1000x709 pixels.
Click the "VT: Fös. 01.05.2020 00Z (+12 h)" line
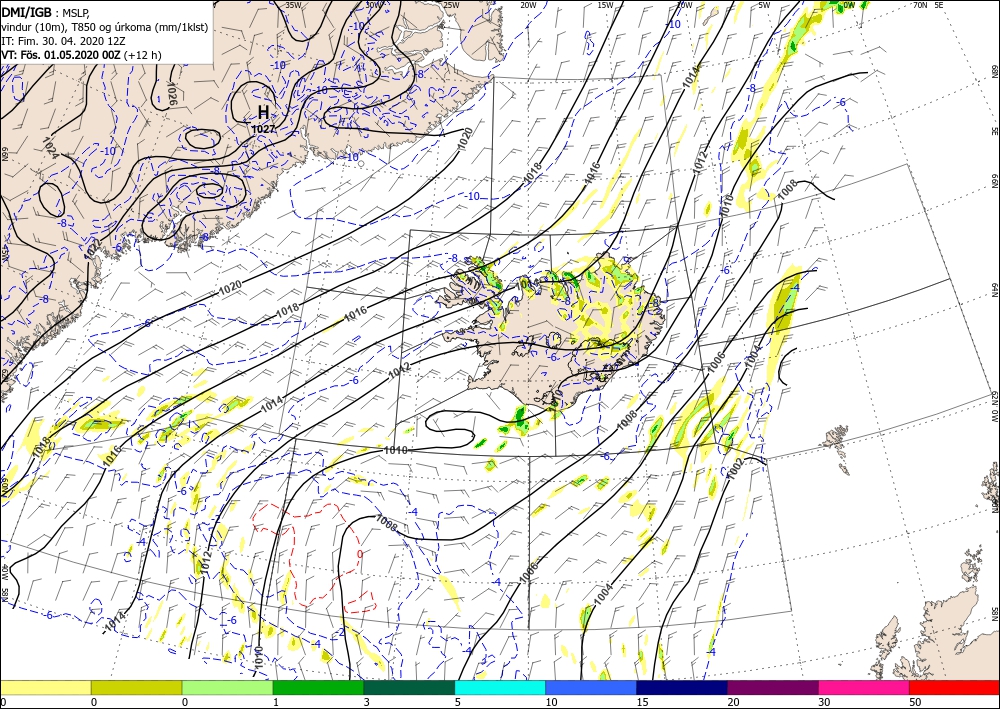[x=82, y=55]
